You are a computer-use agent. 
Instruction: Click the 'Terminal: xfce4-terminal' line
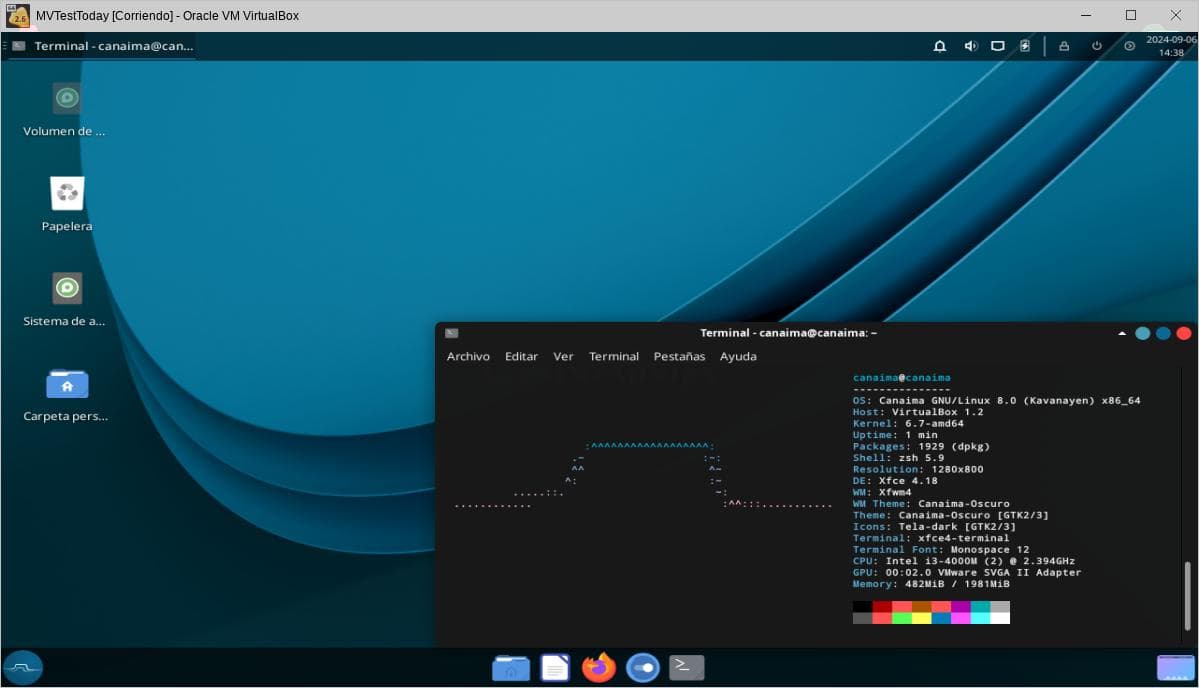coord(931,538)
